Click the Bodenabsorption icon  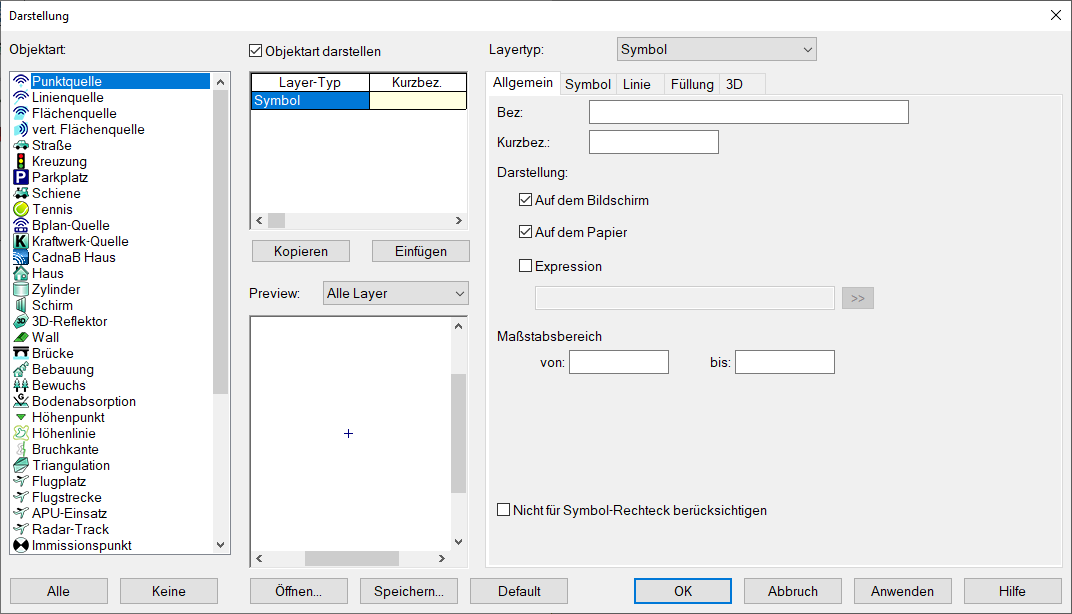[21, 401]
